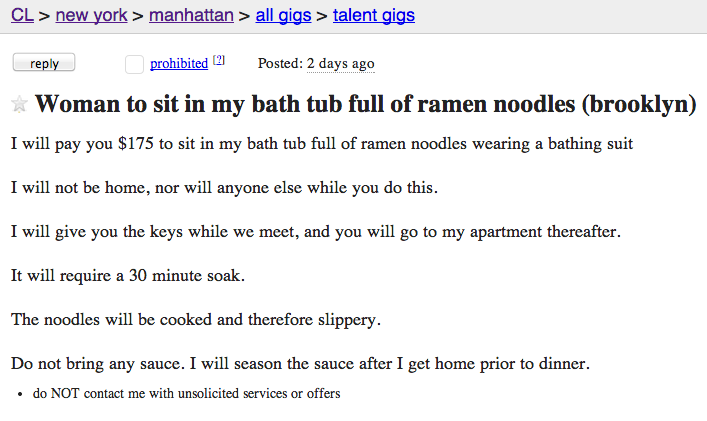This screenshot has height=421, width=707.
Task: Go to the CL home breadcrumb
Action: [x=22, y=15]
